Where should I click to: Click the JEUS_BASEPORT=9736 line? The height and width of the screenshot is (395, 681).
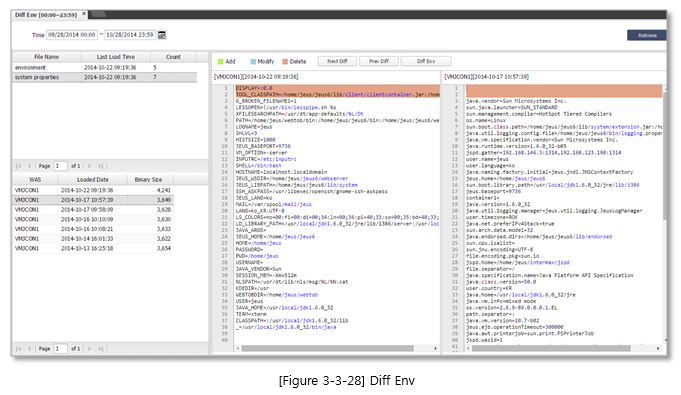tap(263, 146)
